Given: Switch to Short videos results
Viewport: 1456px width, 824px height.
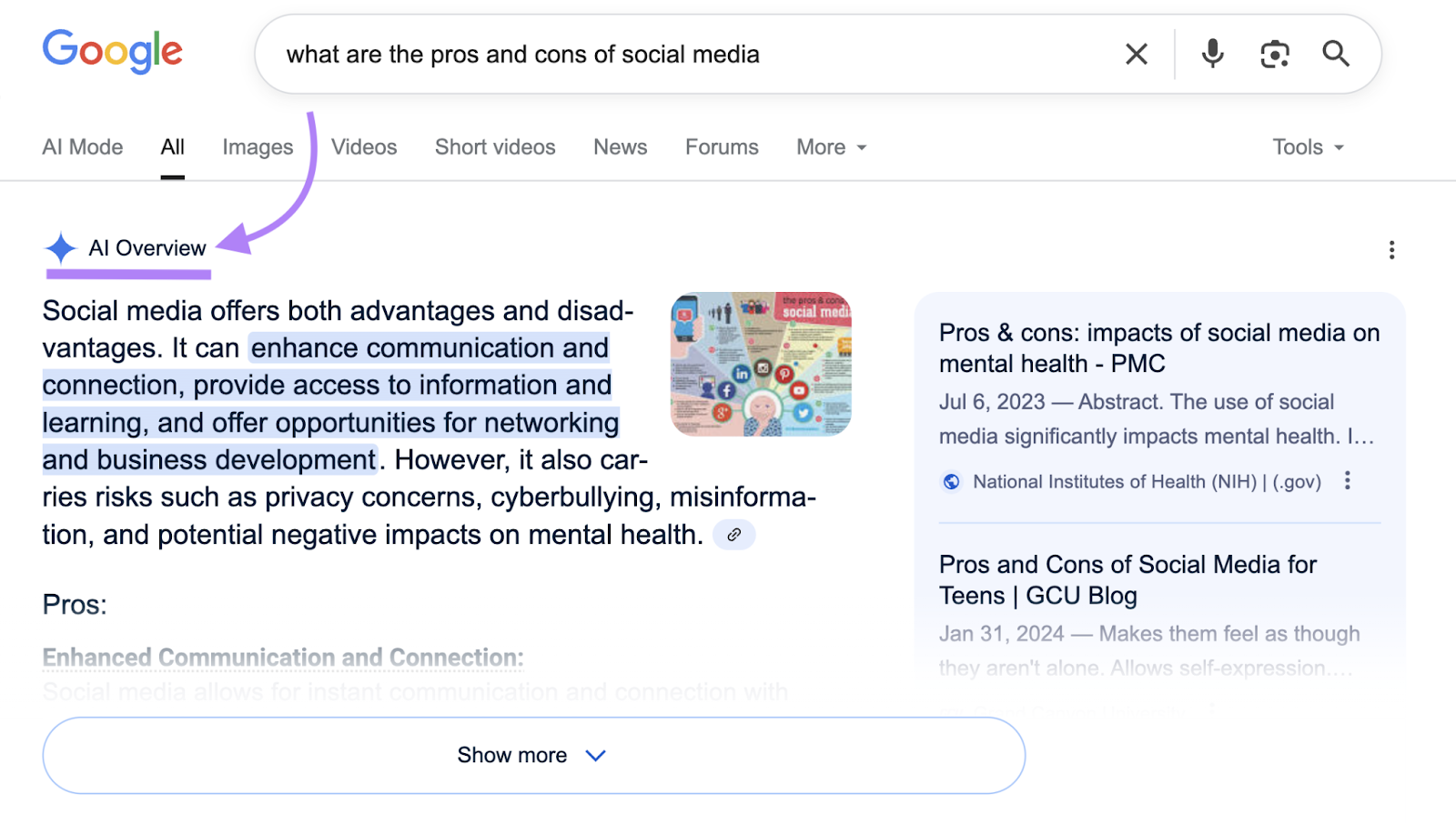Looking at the screenshot, I should pos(495,146).
